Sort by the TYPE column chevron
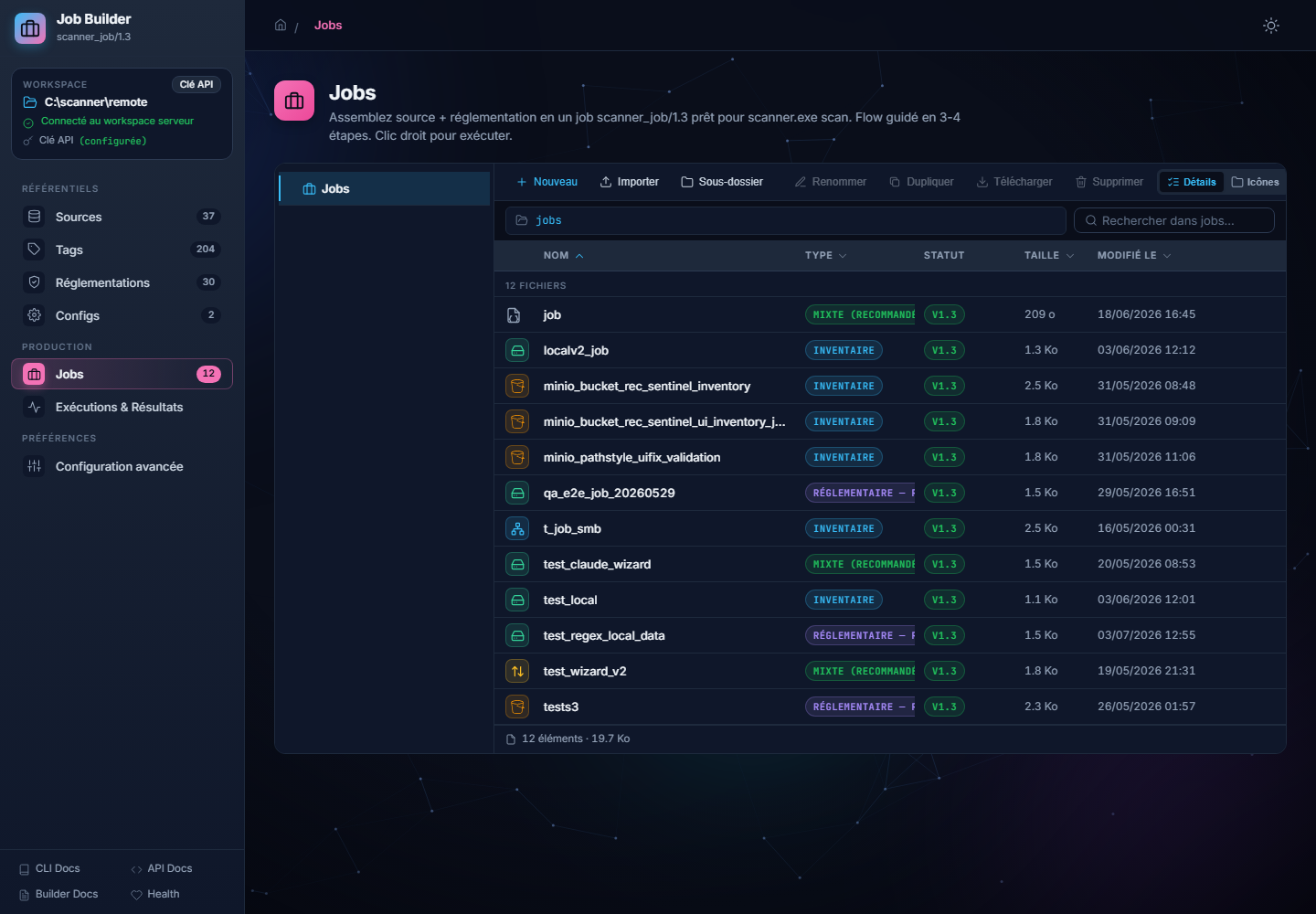The height and width of the screenshot is (914, 1316). tap(843, 256)
